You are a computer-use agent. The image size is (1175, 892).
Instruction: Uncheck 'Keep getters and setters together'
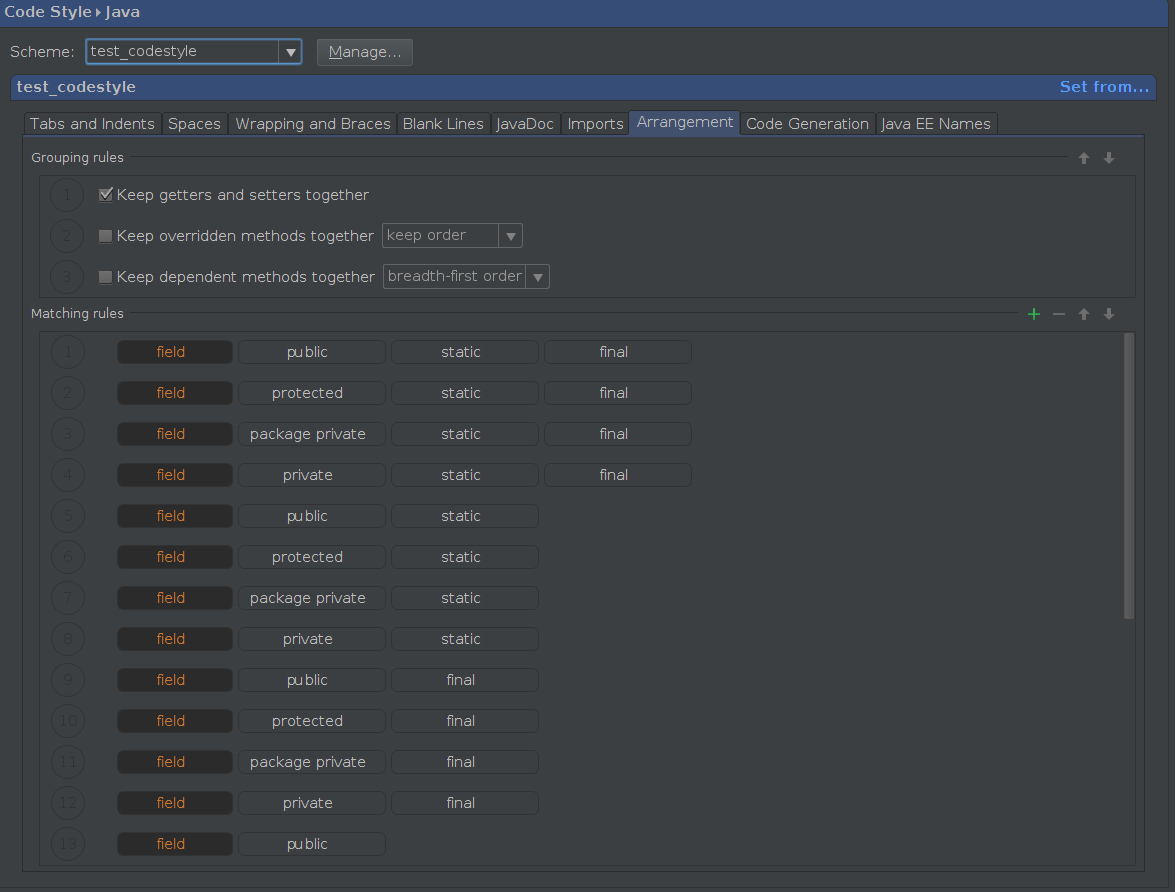pos(105,194)
